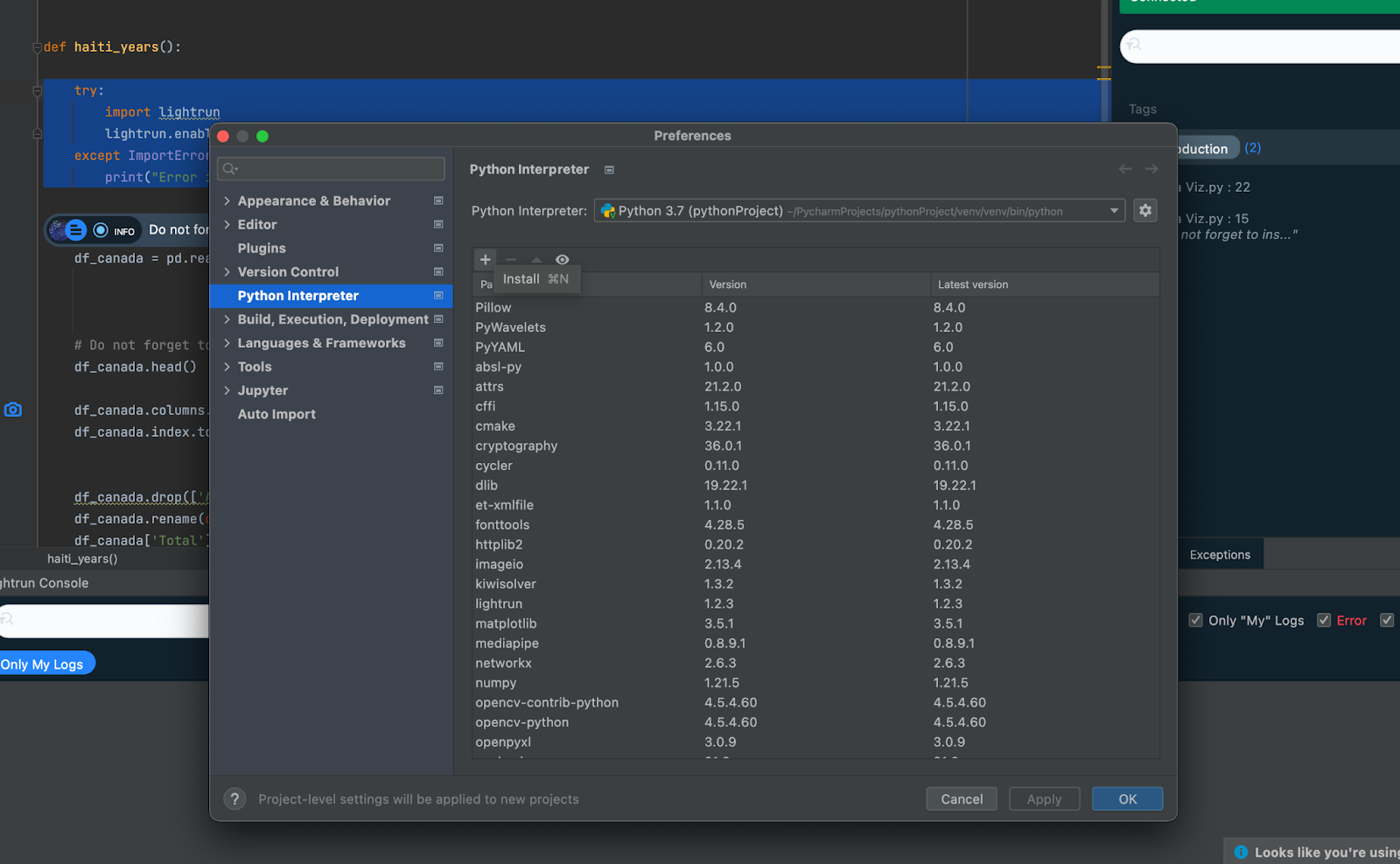Click the search icon in Lightrun console field
This screenshot has height=864, width=1400.
click(x=8, y=620)
